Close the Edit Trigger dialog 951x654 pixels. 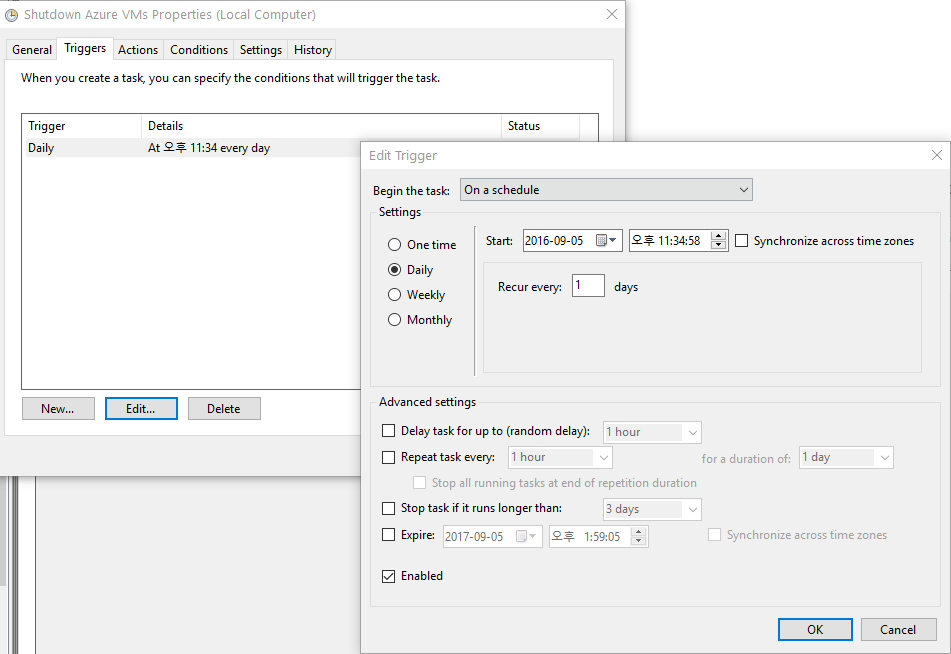point(936,155)
